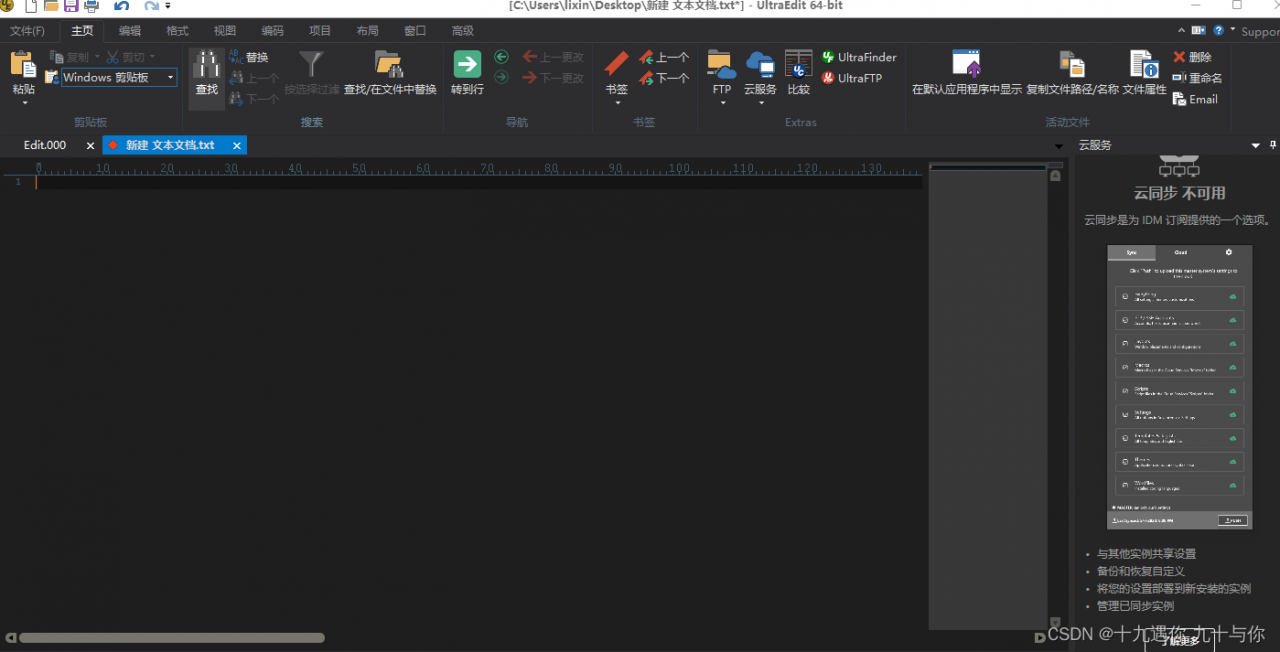Expand the arrow under FTP
This screenshot has width=1280, height=652.
click(x=721, y=103)
